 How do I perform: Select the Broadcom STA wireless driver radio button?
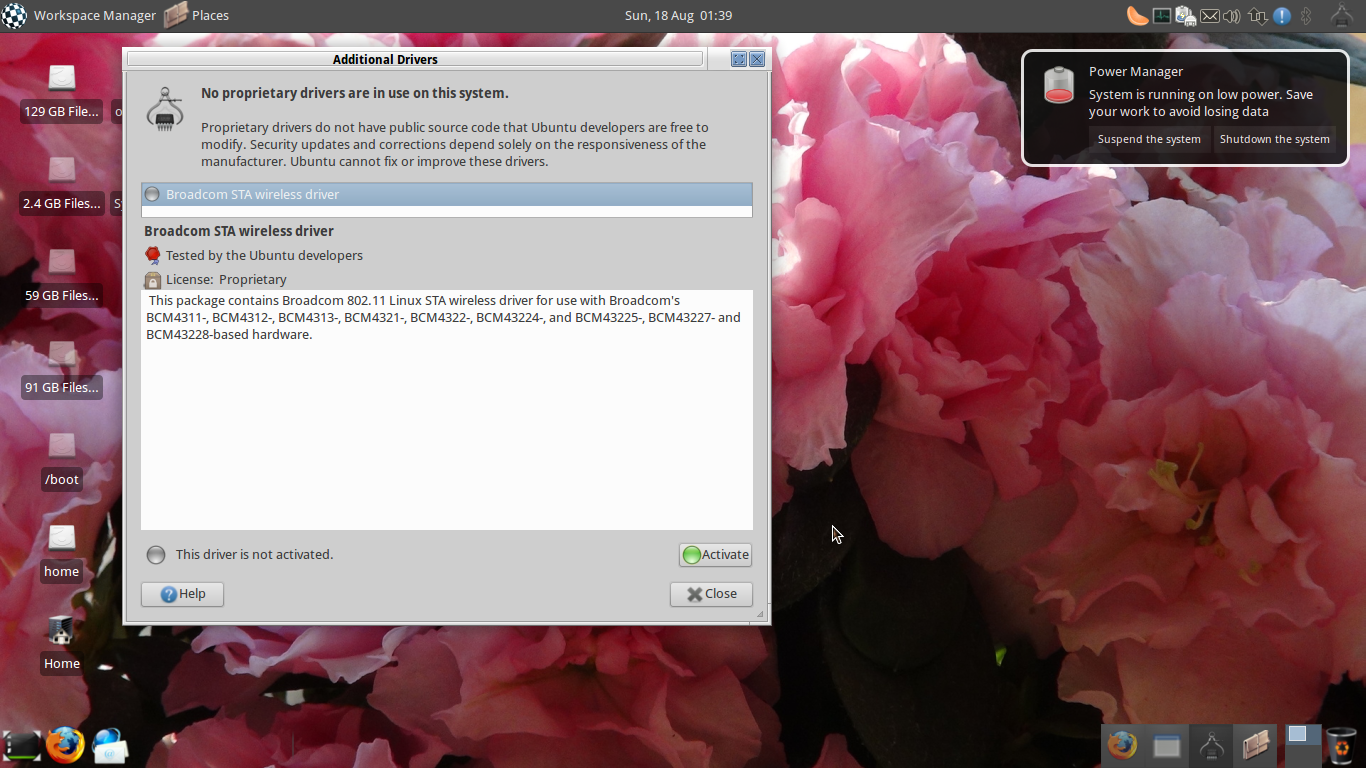tap(152, 194)
